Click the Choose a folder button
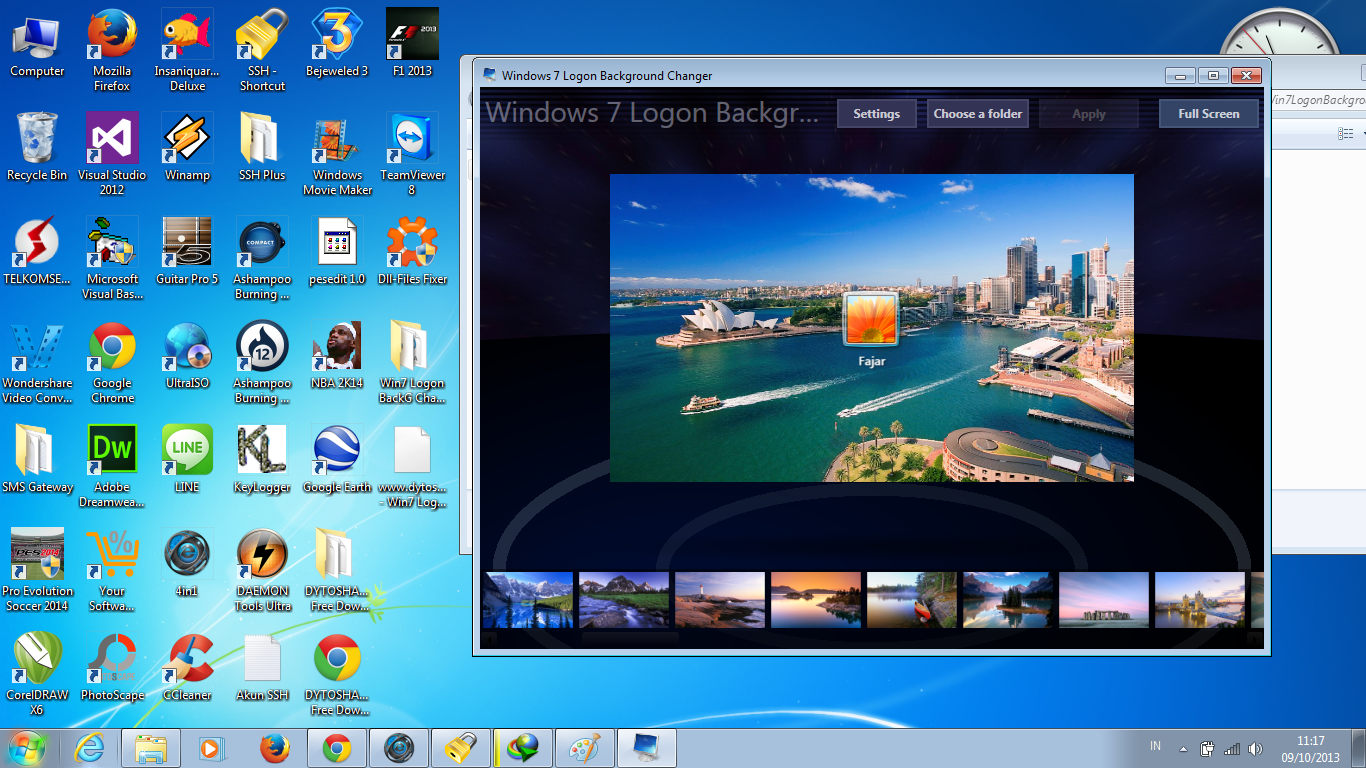 click(977, 113)
